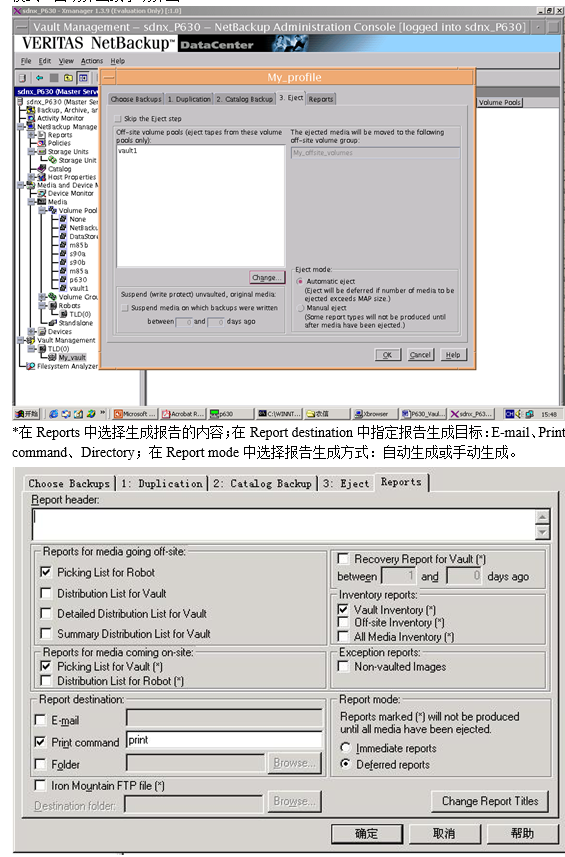Collapse NetBackup Management tree node
Image resolution: width=565 pixels, height=857 pixels.
21,126
